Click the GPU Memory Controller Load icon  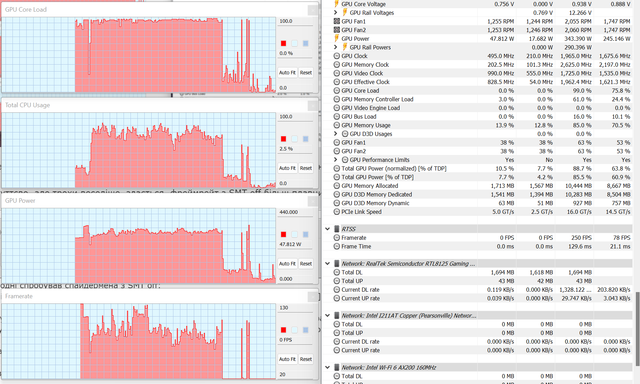[337, 99]
